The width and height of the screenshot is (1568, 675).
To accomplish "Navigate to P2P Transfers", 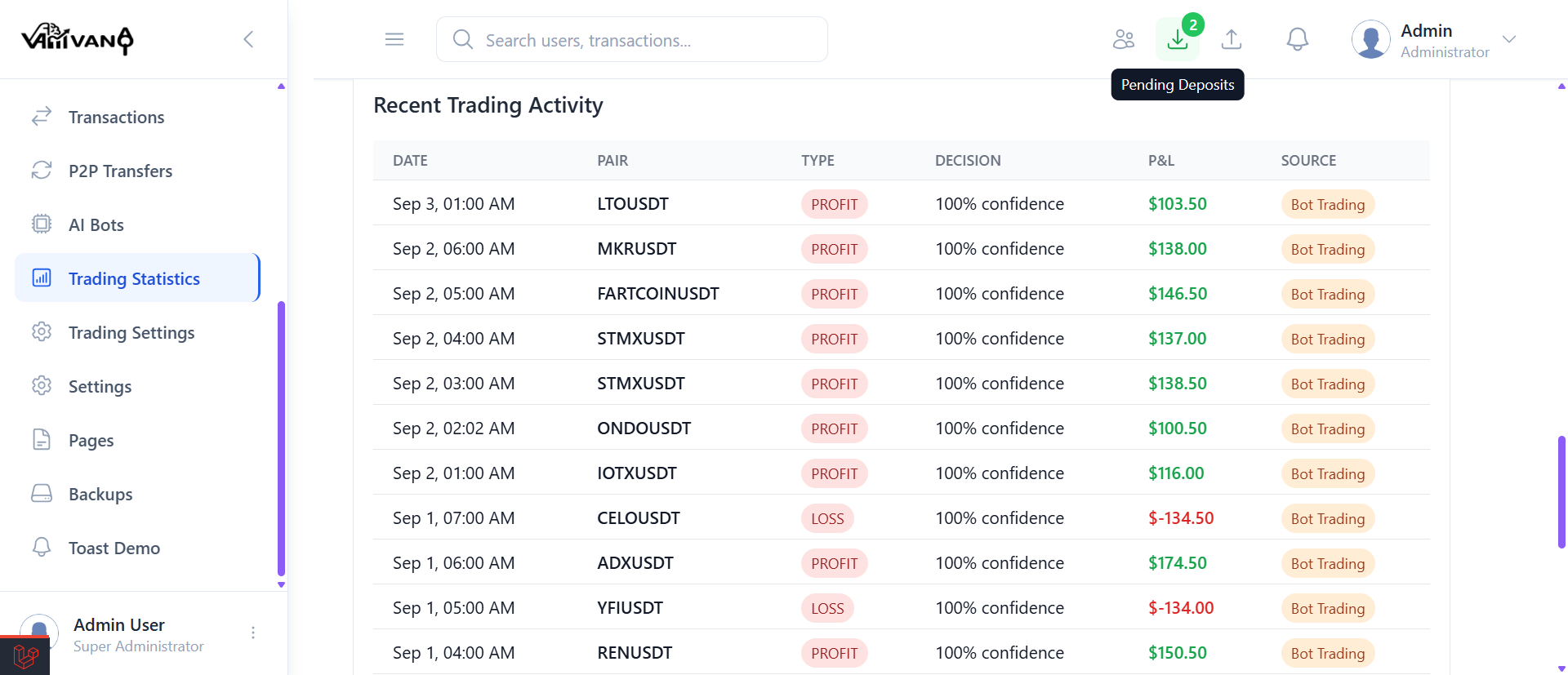I will [120, 171].
